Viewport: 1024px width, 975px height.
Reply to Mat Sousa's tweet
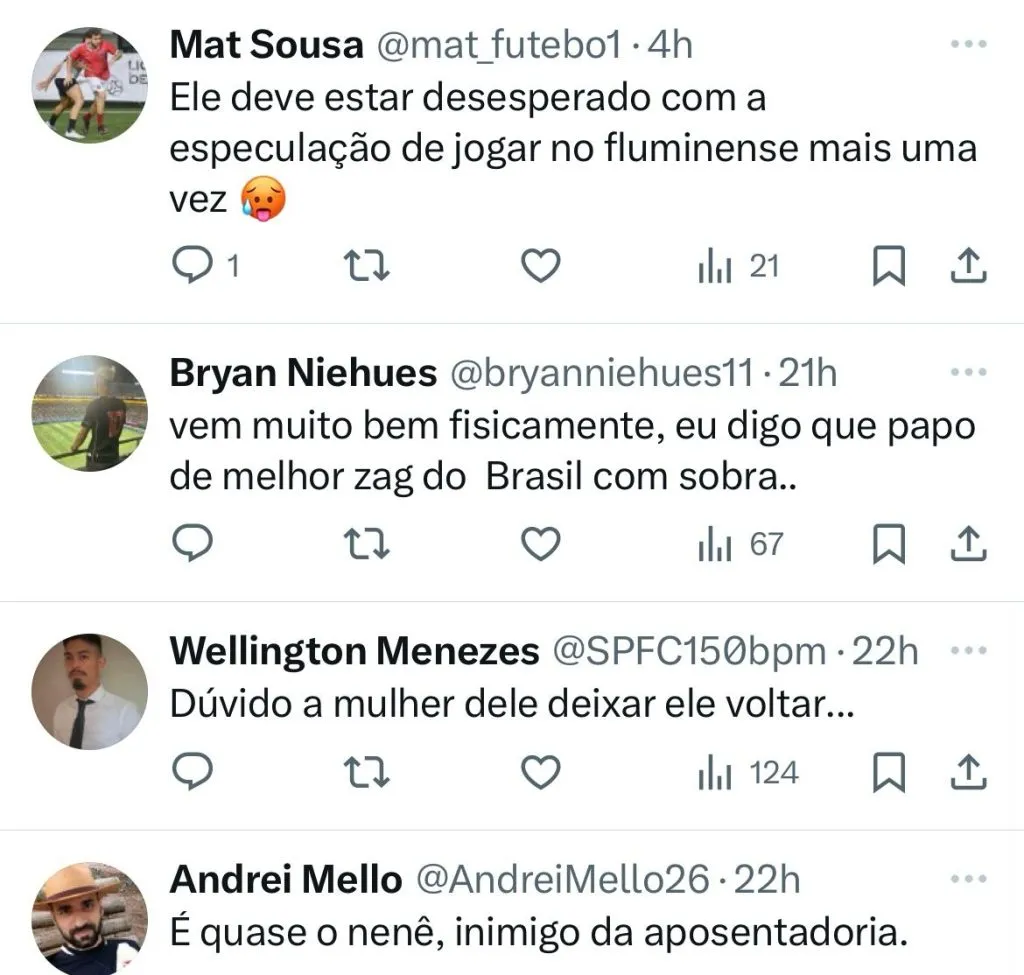[192, 266]
